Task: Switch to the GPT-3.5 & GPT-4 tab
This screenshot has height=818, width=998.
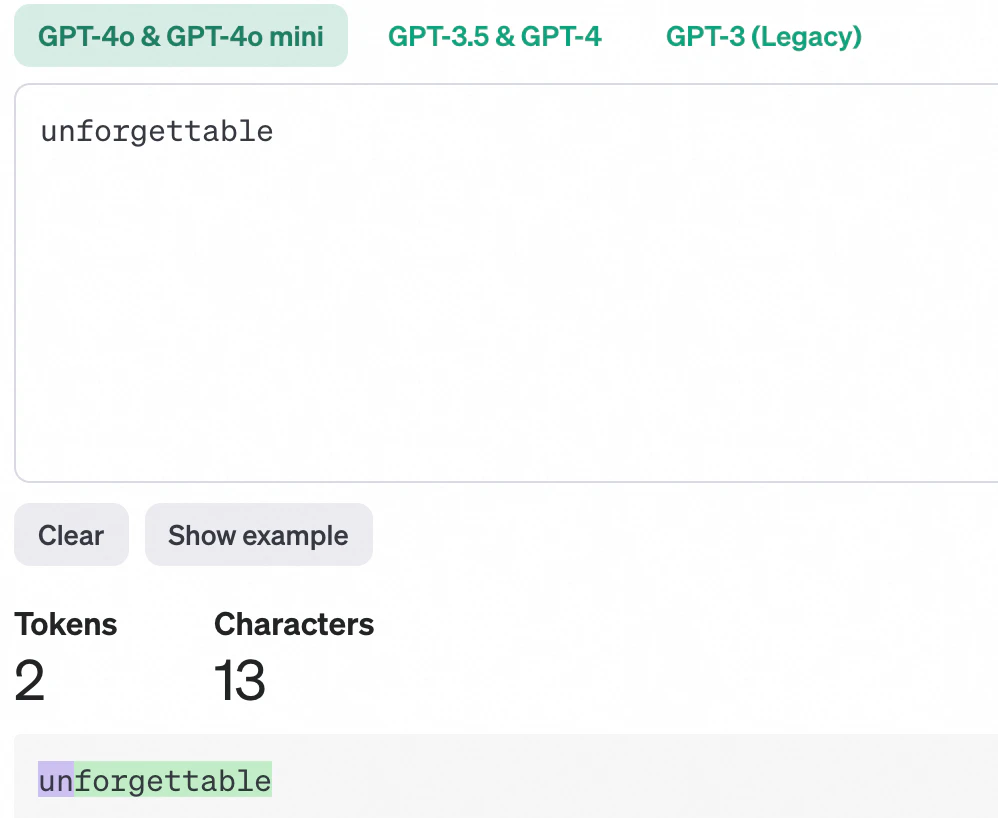Action: [x=495, y=36]
